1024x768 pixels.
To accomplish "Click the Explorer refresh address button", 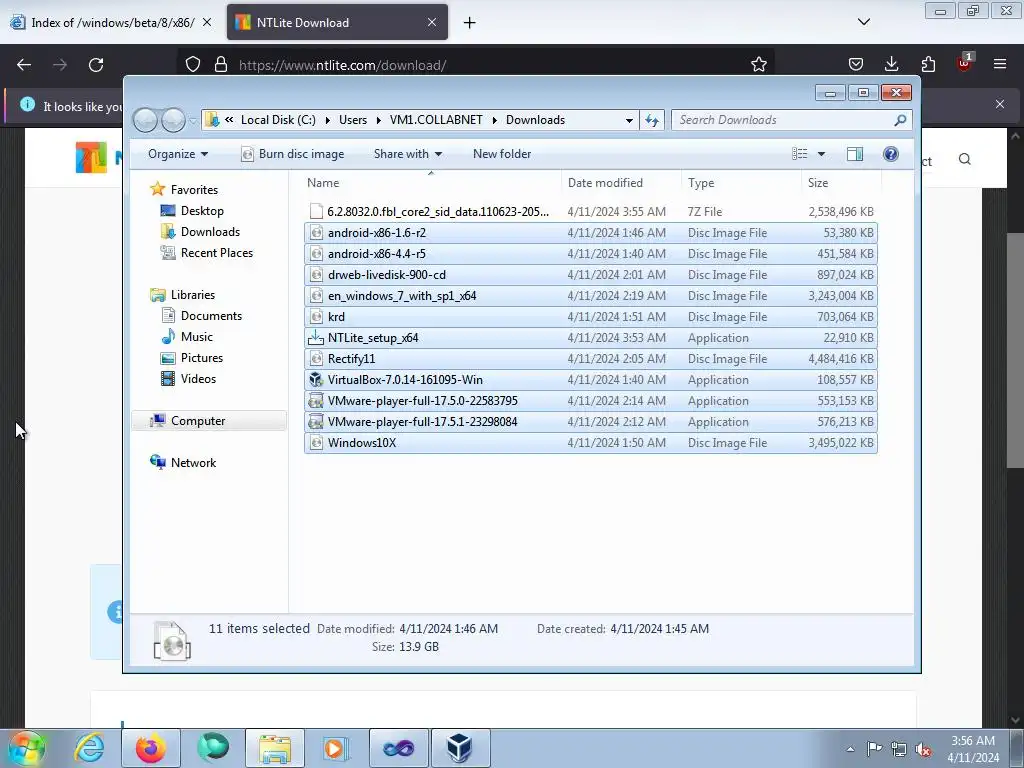I will tap(652, 120).
